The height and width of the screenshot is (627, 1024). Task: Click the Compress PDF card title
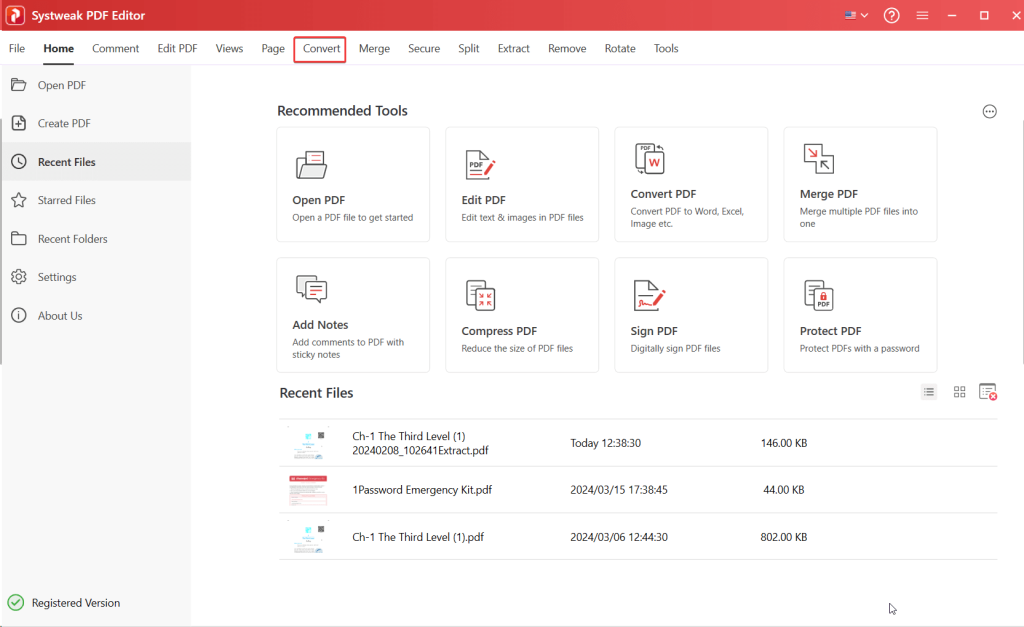499,331
